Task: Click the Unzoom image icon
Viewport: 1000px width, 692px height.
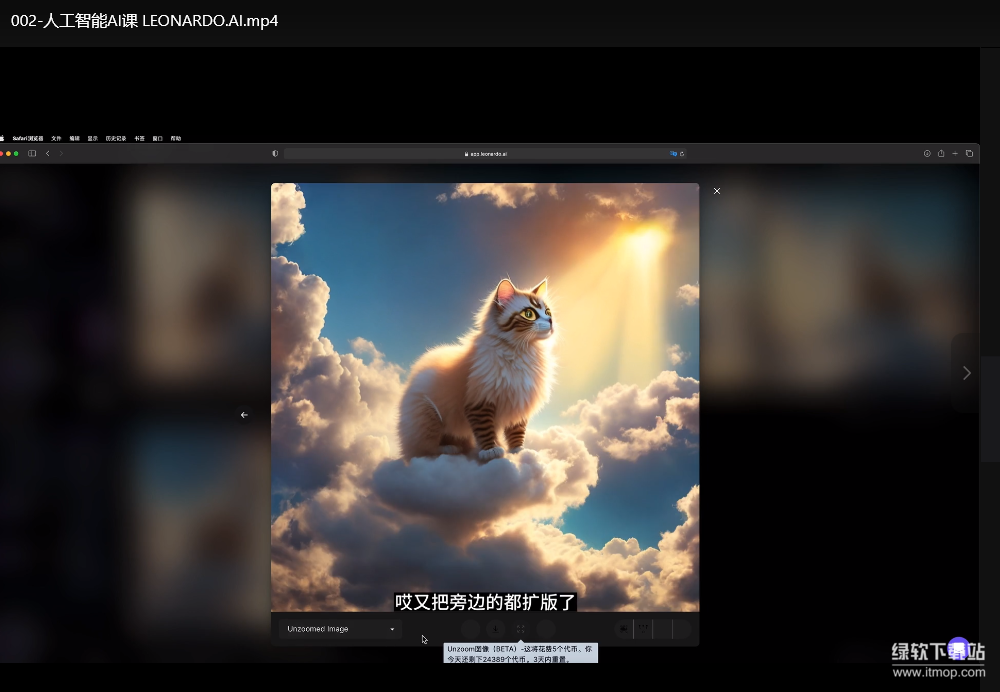Action: (x=521, y=629)
